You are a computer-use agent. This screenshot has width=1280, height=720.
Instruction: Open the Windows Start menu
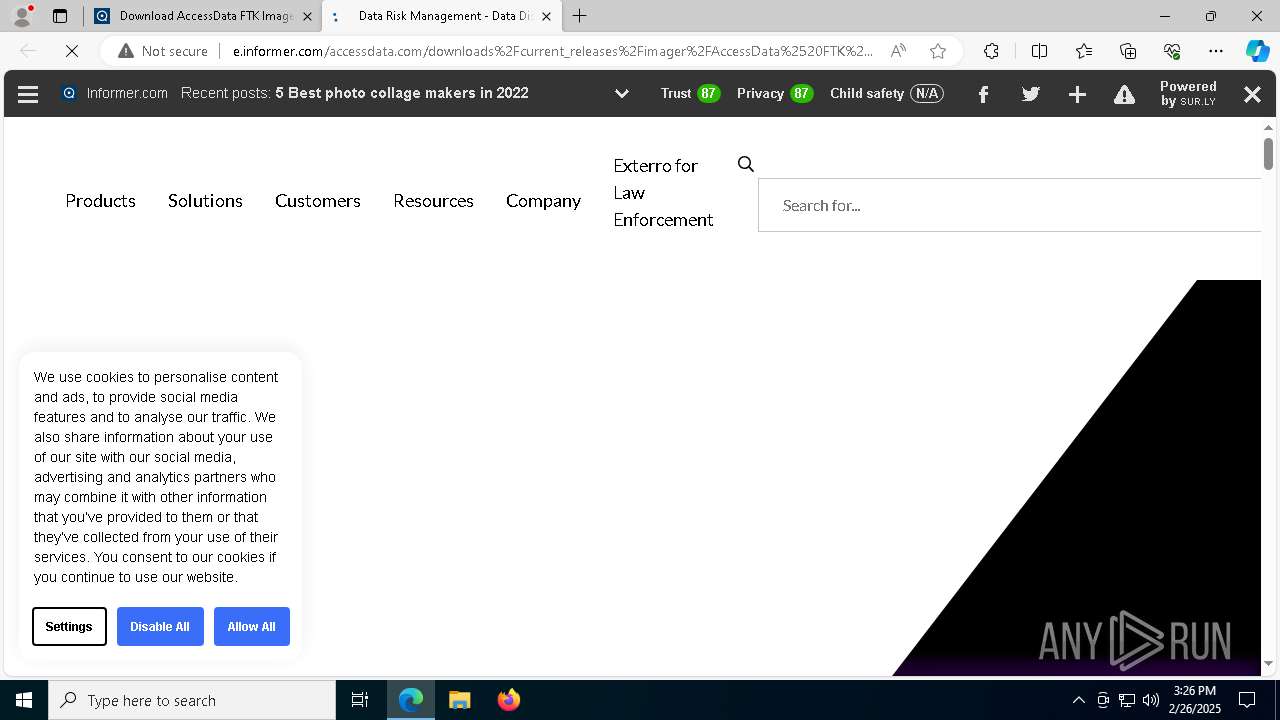click(24, 700)
